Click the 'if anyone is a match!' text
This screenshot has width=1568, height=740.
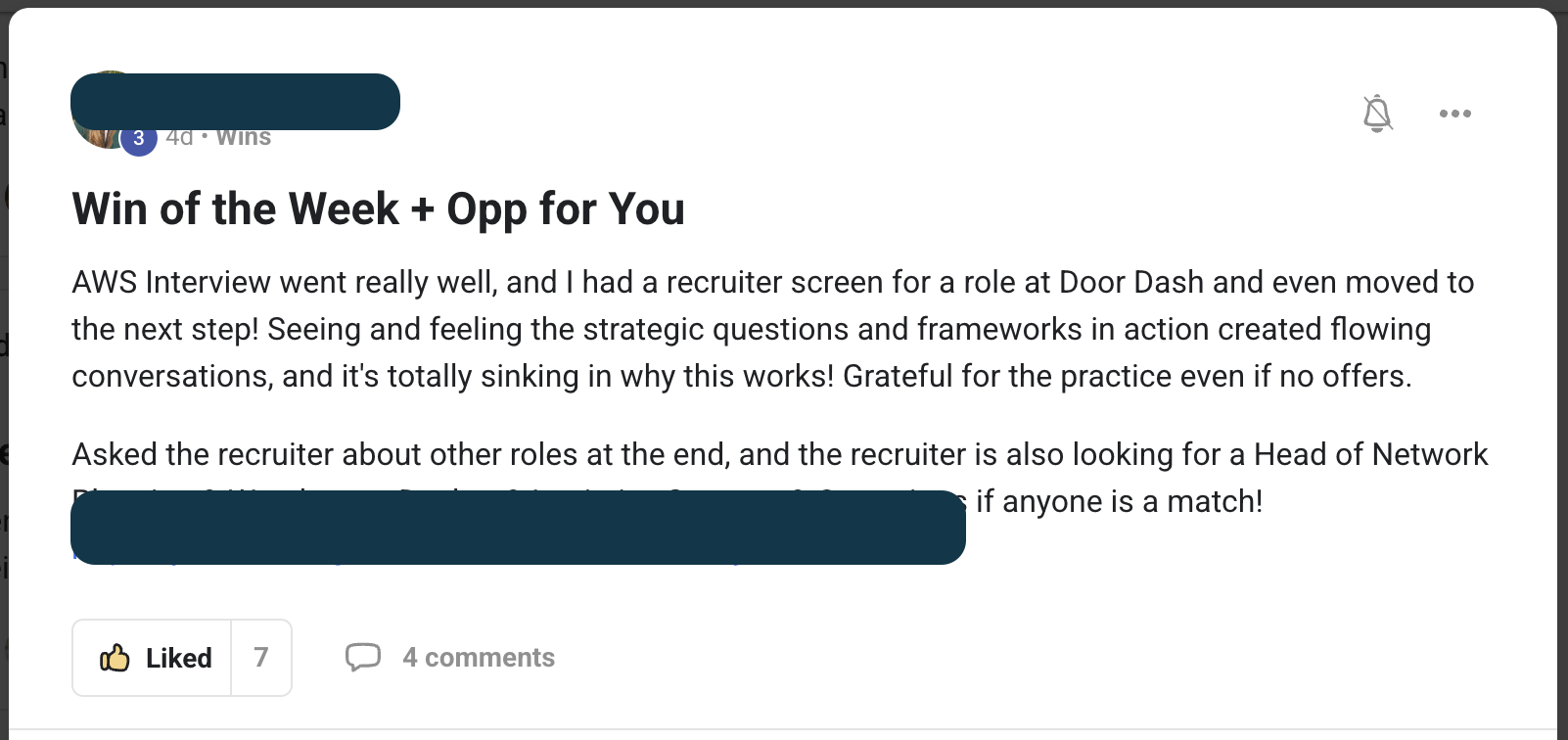(x=1119, y=501)
